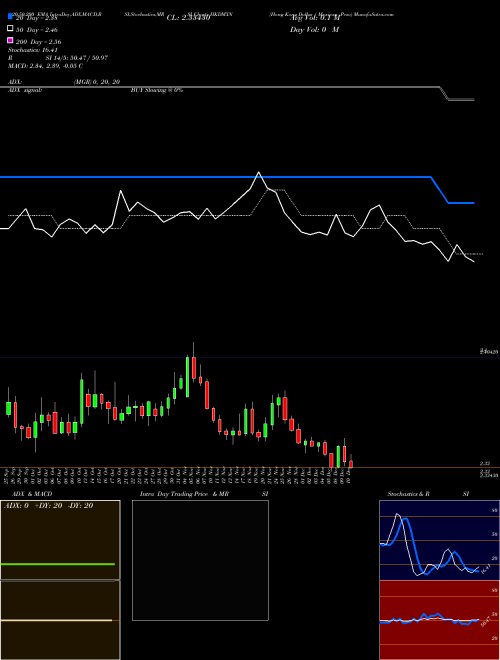Screen dimensions: 500x660
Task: Open the blue Stochastics chart panel
Action: pos(439,540)
